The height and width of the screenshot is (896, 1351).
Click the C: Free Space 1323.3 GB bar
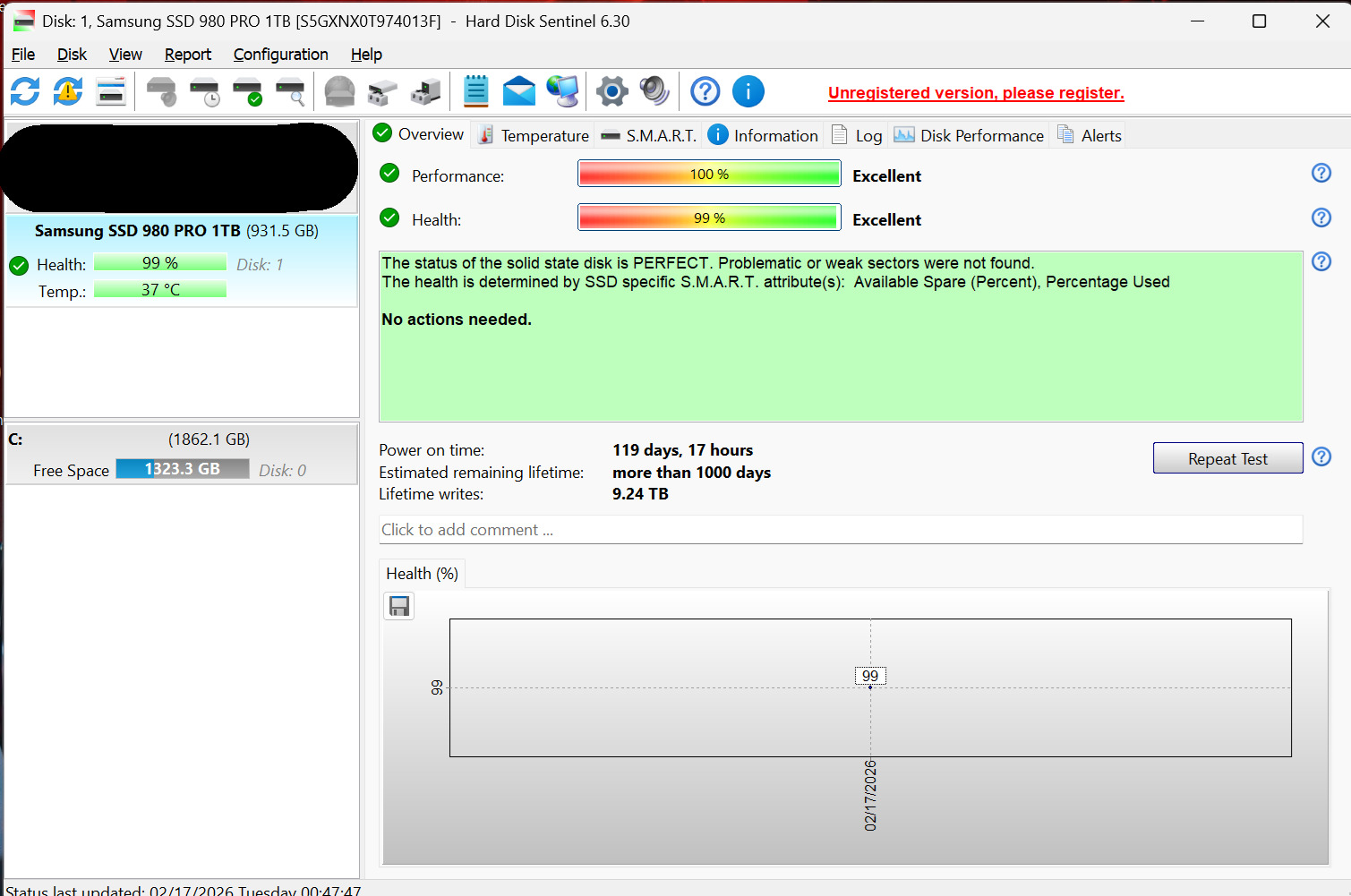click(183, 469)
